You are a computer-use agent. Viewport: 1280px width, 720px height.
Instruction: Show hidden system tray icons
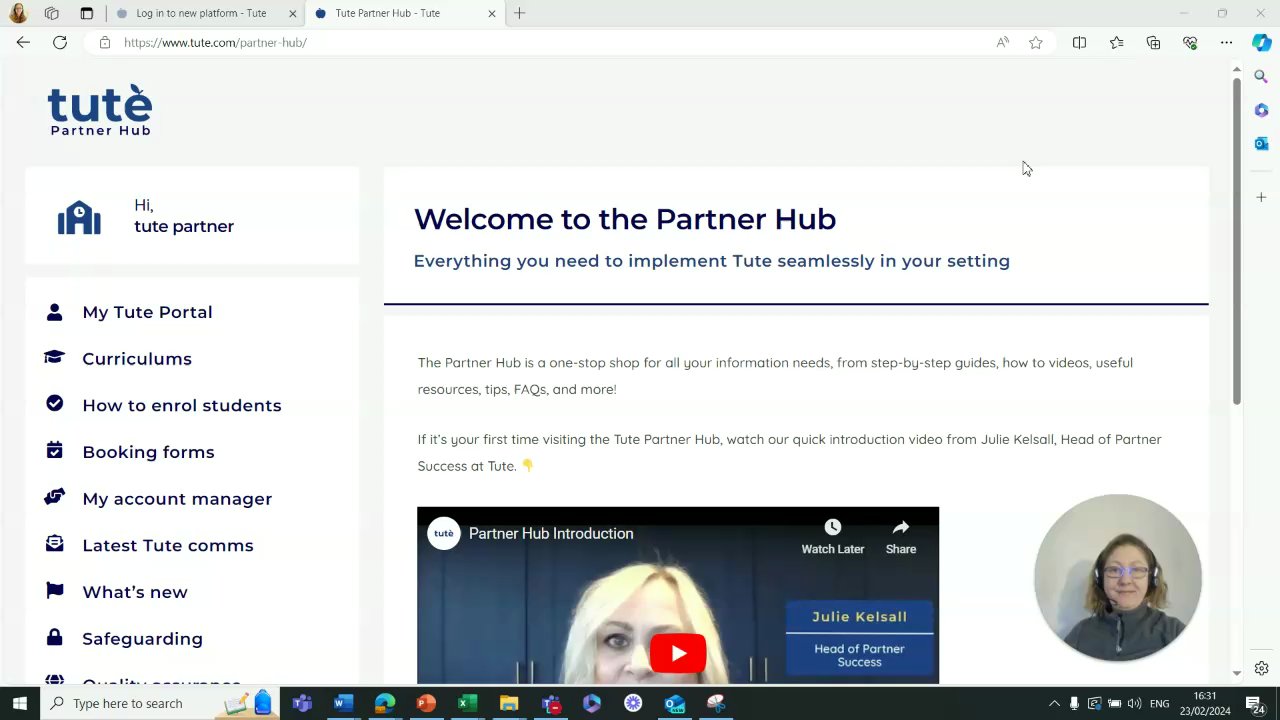(1053, 703)
